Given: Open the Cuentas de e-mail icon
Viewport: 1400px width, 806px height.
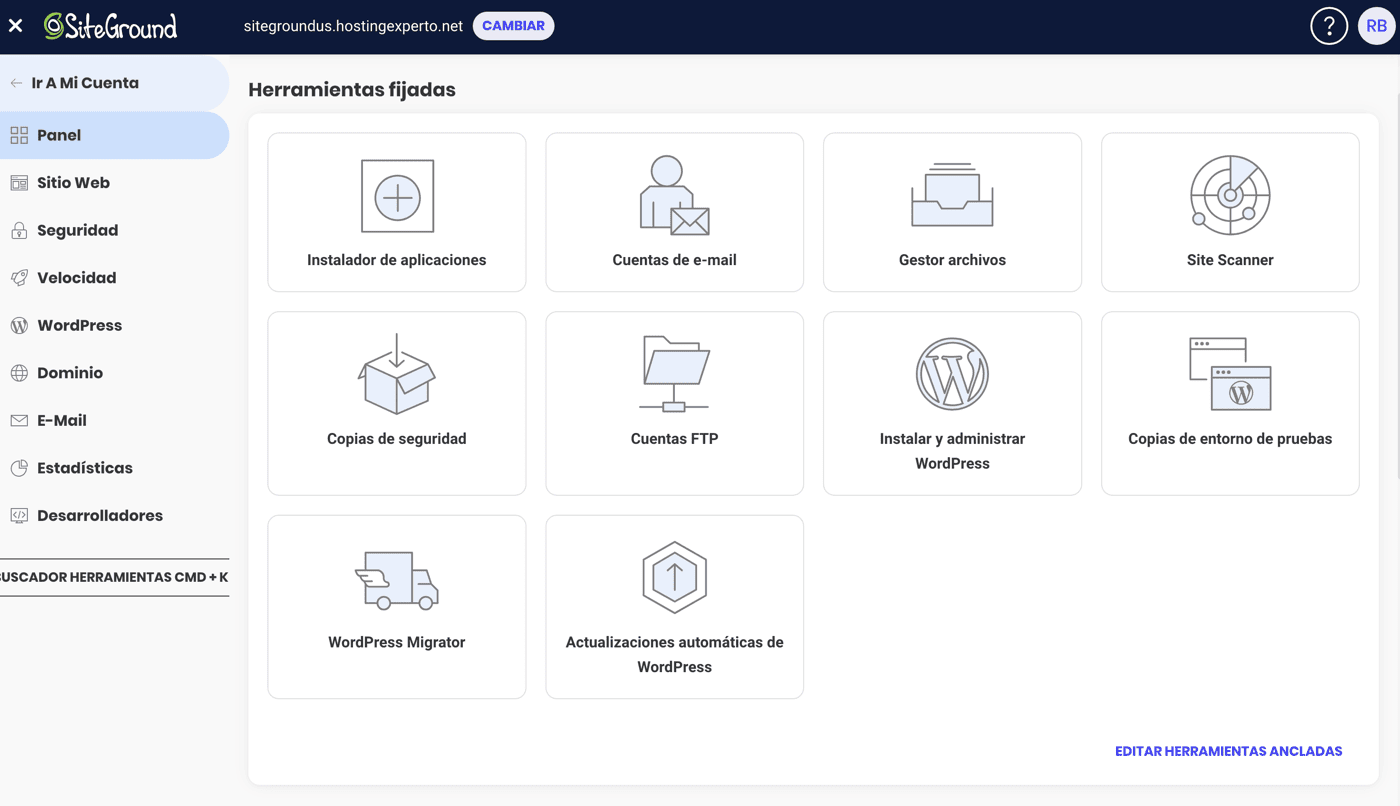Looking at the screenshot, I should [675, 196].
